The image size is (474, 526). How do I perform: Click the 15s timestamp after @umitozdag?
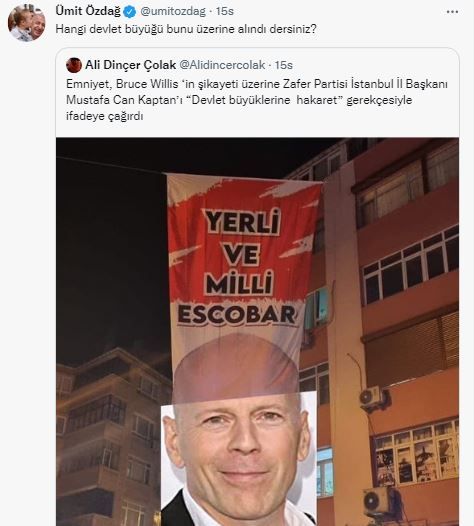225,11
